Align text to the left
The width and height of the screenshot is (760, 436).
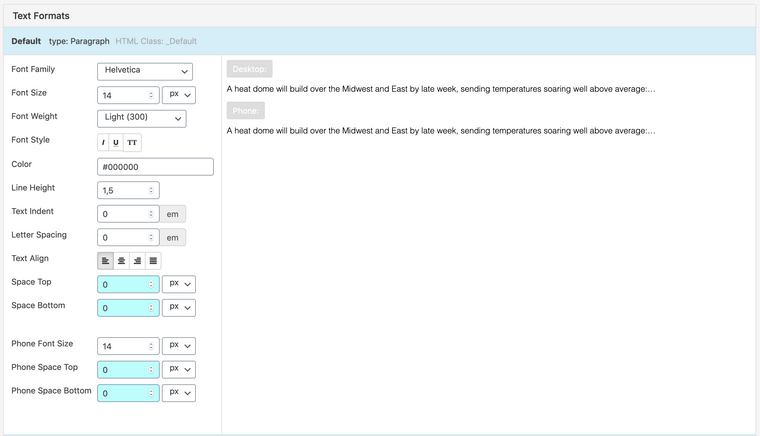[x=105, y=261]
